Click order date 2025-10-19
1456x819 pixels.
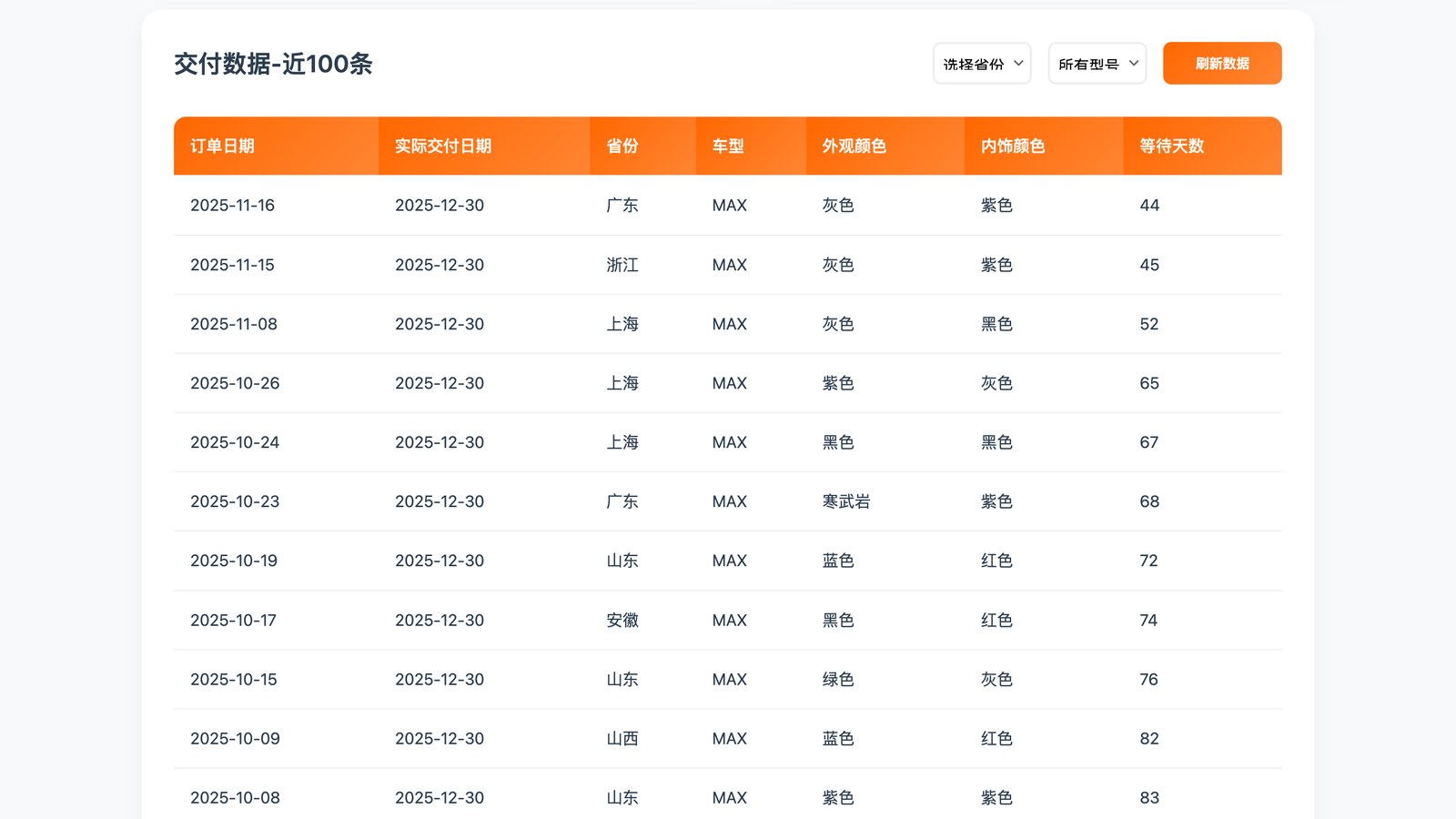coord(234,561)
